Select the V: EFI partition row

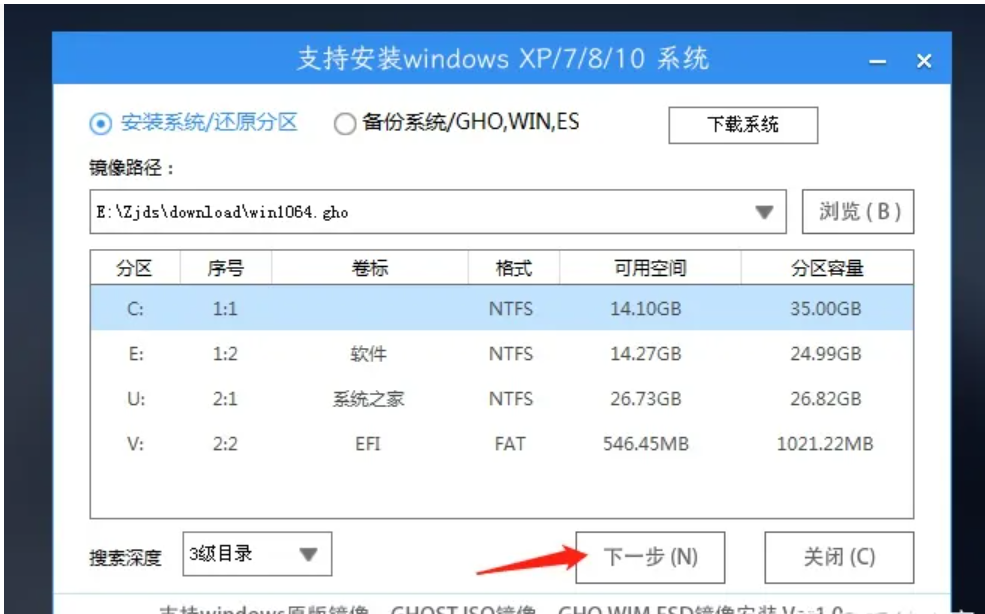[x=500, y=443]
